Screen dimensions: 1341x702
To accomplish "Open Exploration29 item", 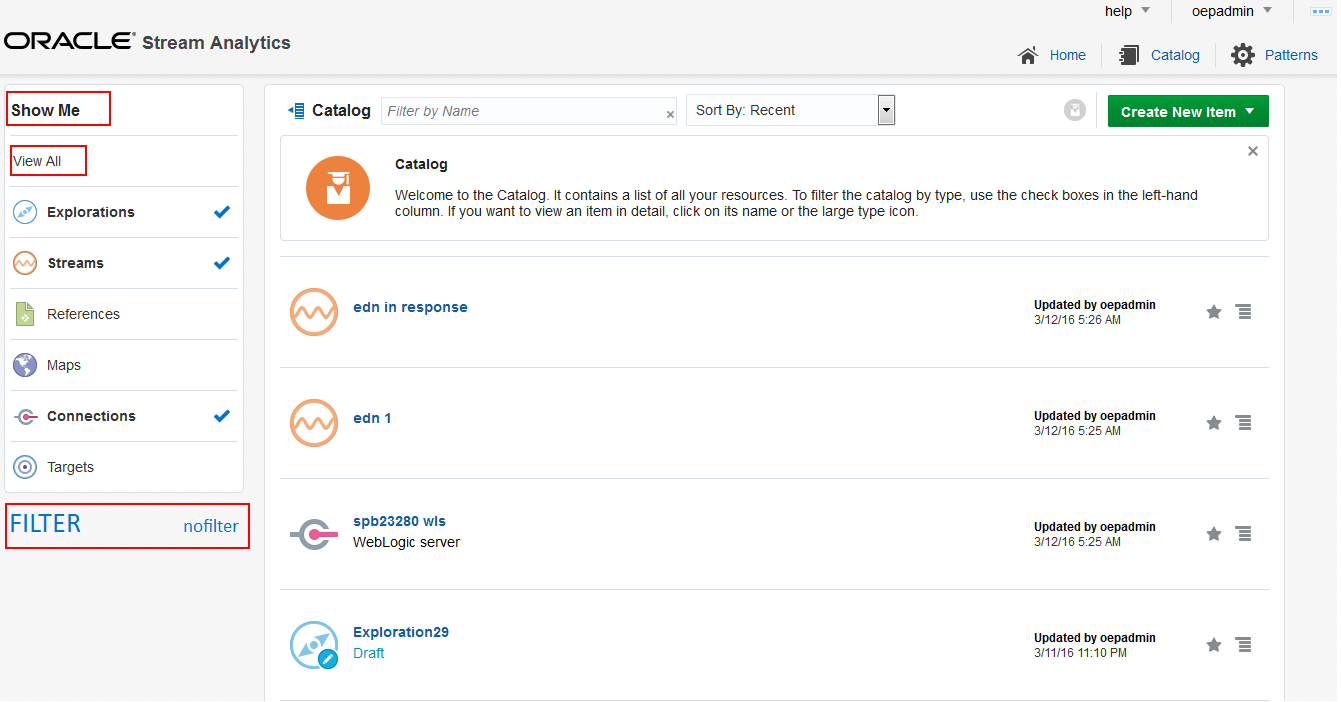I will tap(401, 632).
